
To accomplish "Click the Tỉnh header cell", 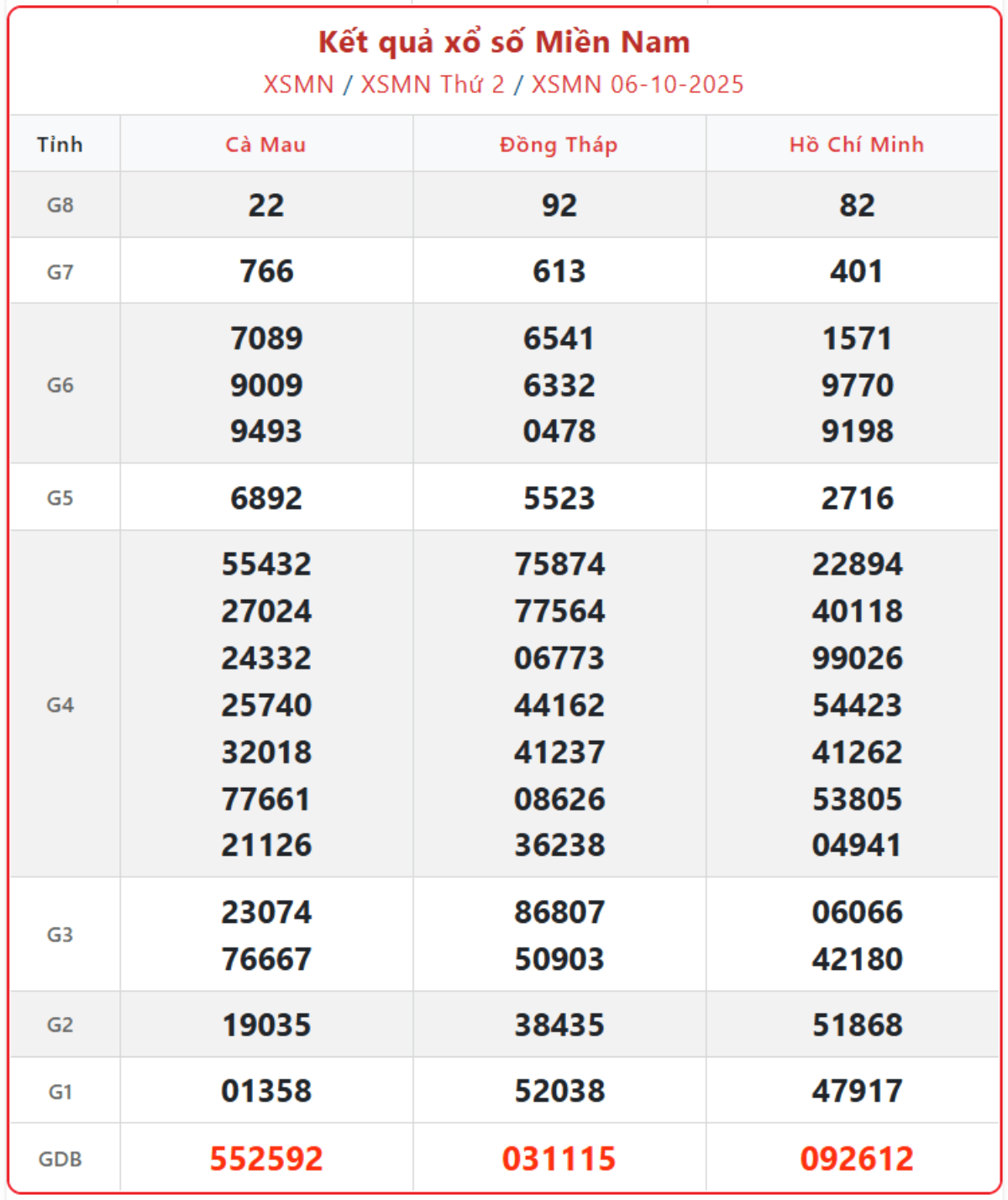I will pos(60,144).
